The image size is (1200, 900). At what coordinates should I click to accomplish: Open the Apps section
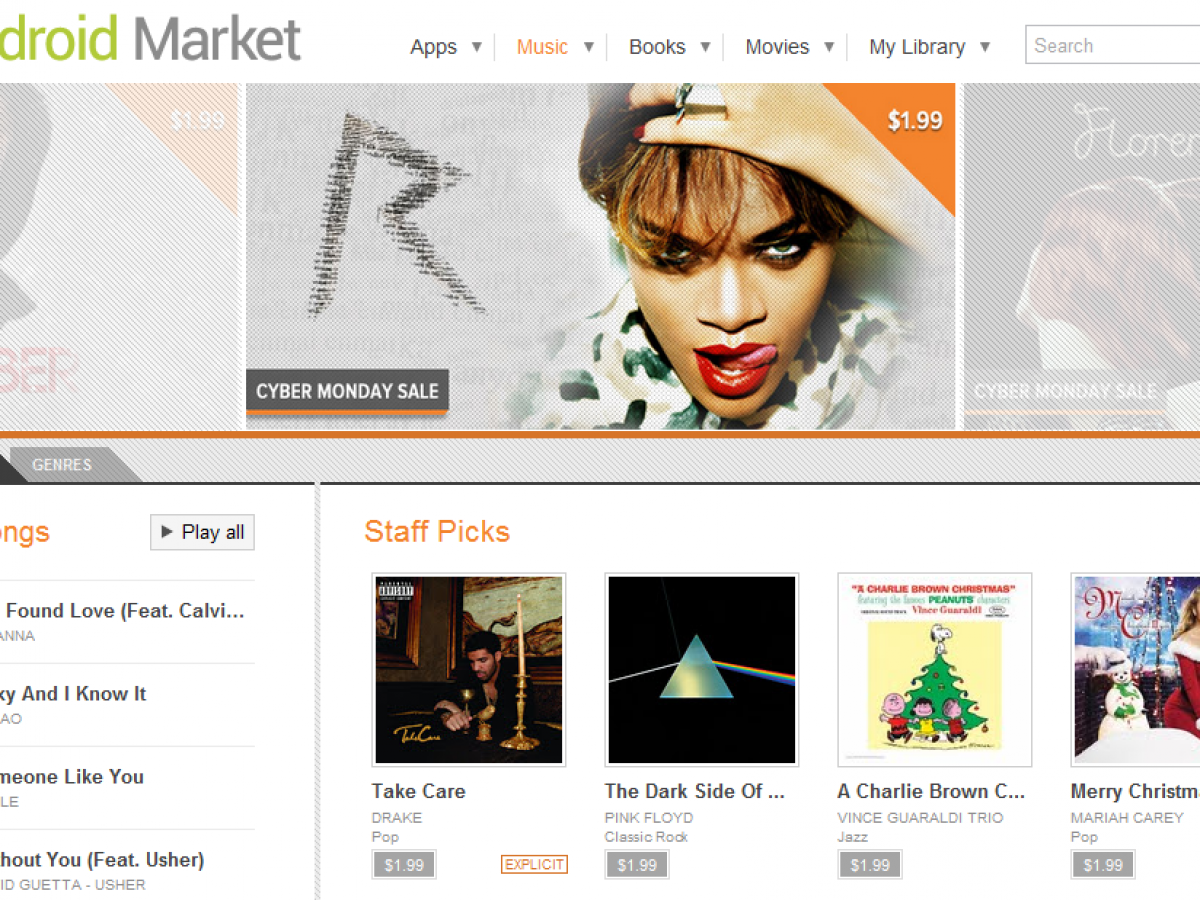[x=433, y=47]
